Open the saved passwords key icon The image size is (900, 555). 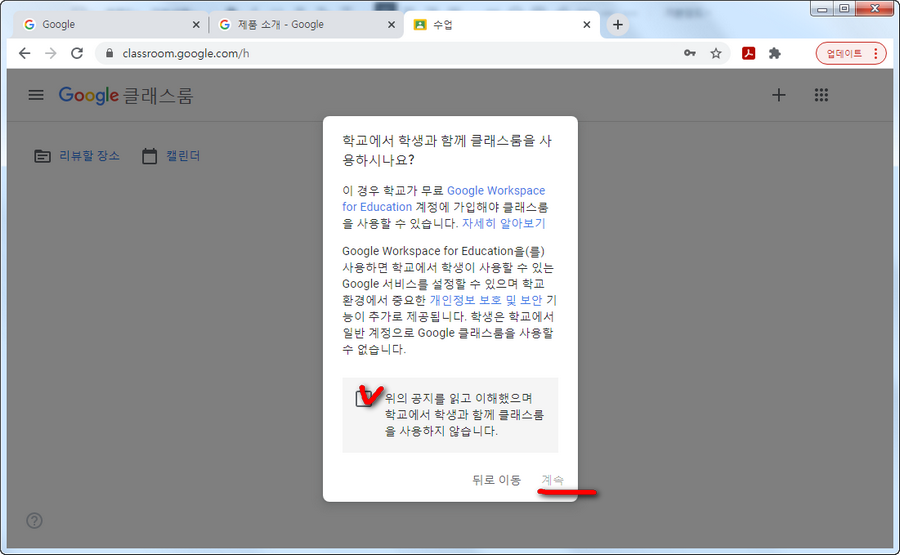[x=689, y=53]
